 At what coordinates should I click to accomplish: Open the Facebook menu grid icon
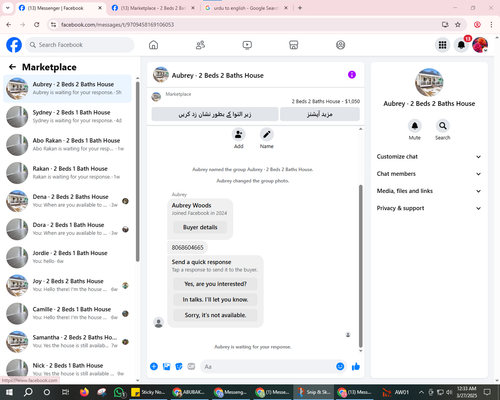pyautogui.click(x=442, y=45)
